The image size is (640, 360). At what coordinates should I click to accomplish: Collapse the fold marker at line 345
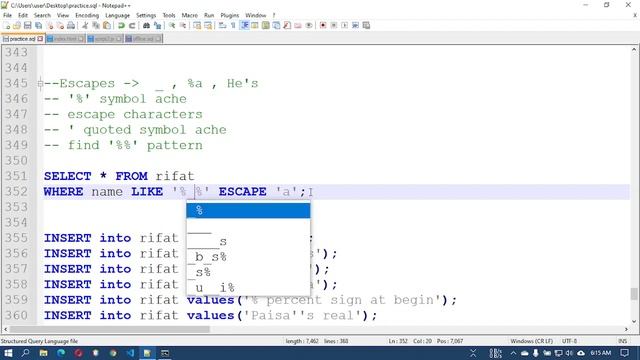tap(40, 84)
